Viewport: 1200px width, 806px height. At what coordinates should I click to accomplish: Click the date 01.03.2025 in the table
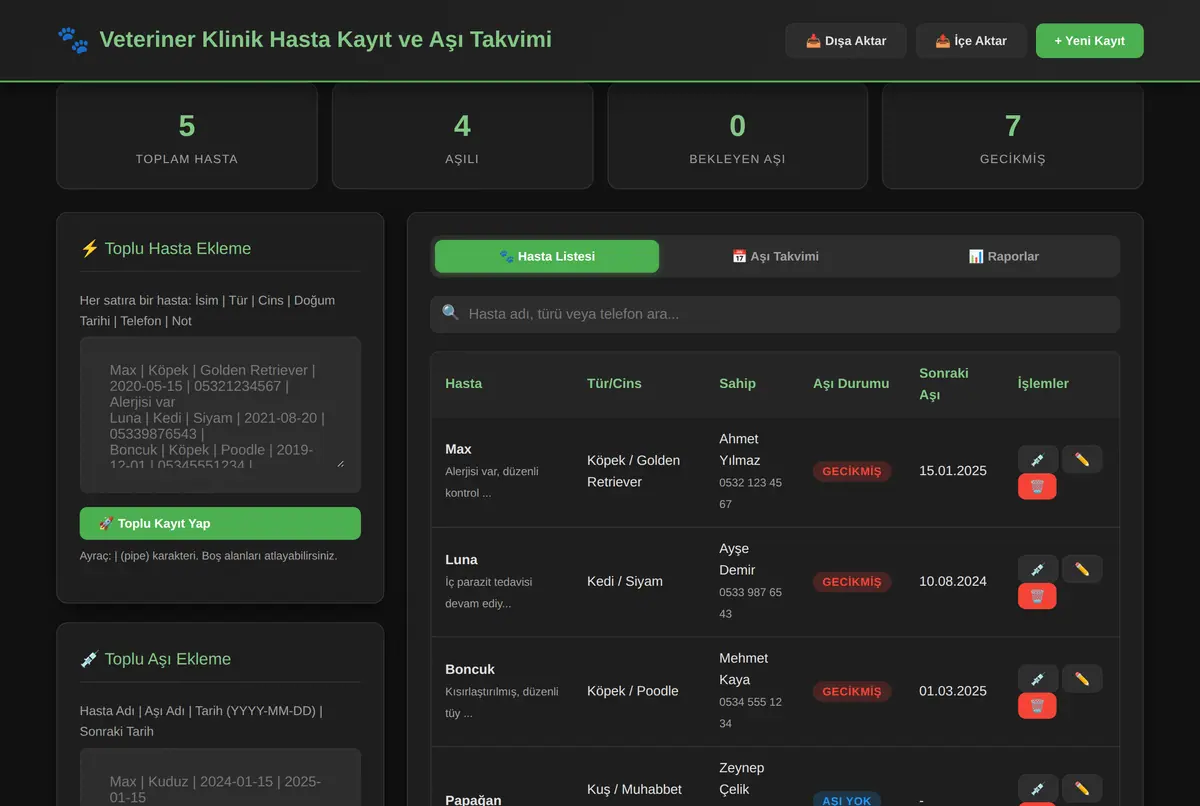pos(953,691)
